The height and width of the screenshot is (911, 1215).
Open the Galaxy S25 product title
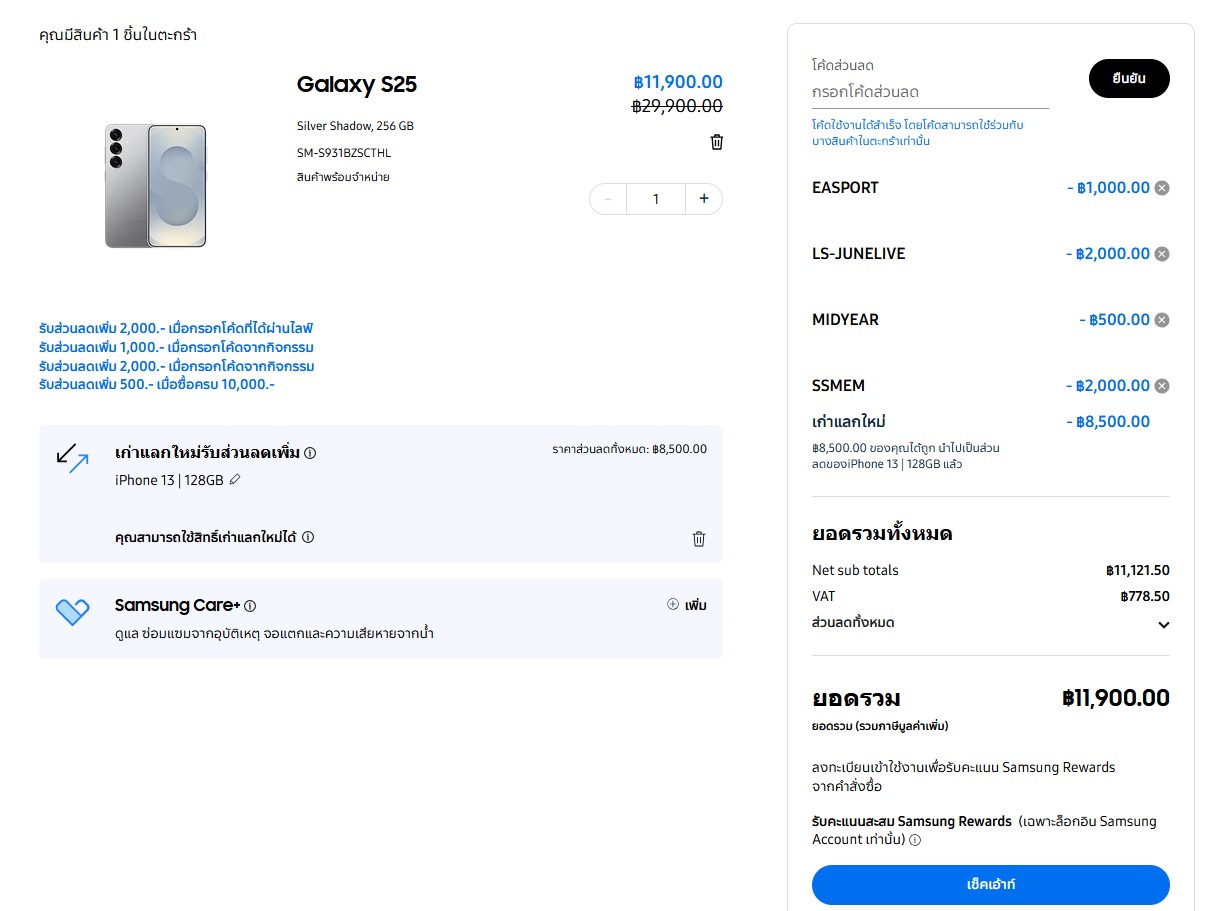coord(357,85)
